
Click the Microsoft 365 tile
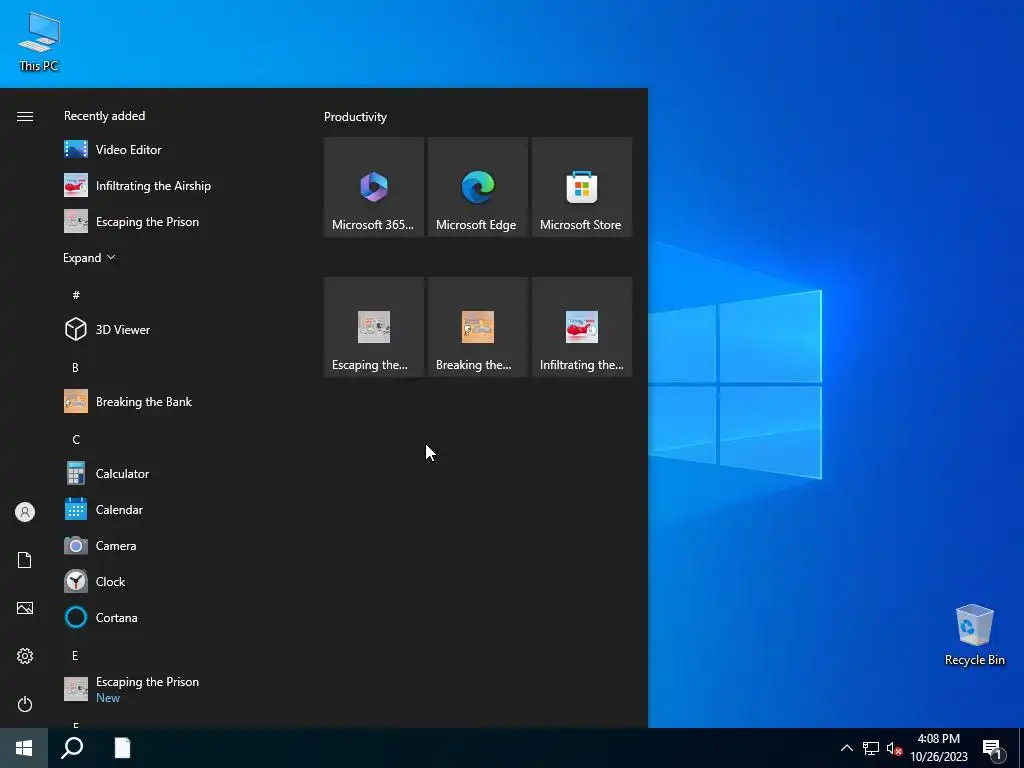374,187
